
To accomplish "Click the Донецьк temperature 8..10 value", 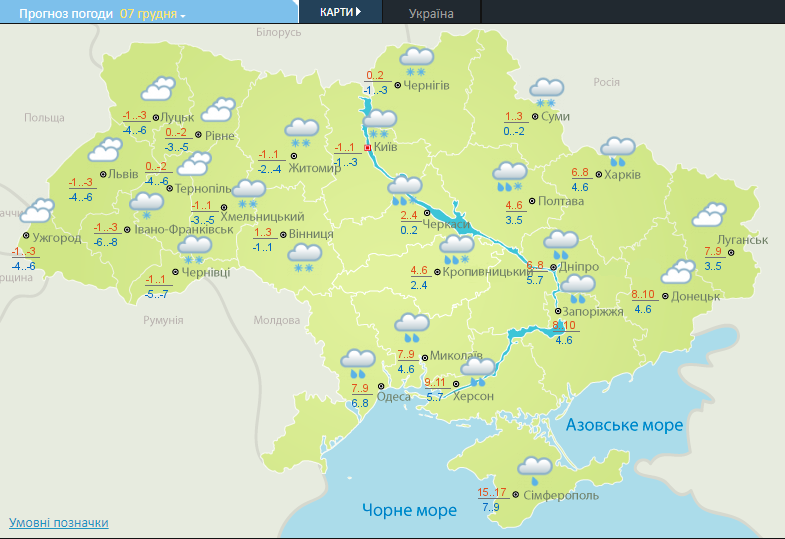I will [643, 294].
